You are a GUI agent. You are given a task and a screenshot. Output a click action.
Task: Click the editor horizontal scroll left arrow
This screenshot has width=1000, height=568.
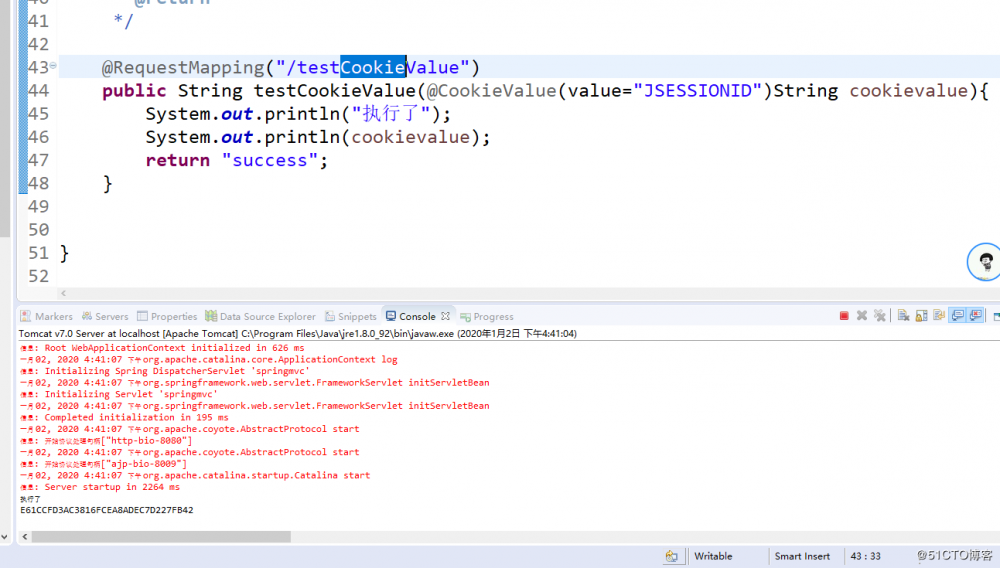point(63,293)
